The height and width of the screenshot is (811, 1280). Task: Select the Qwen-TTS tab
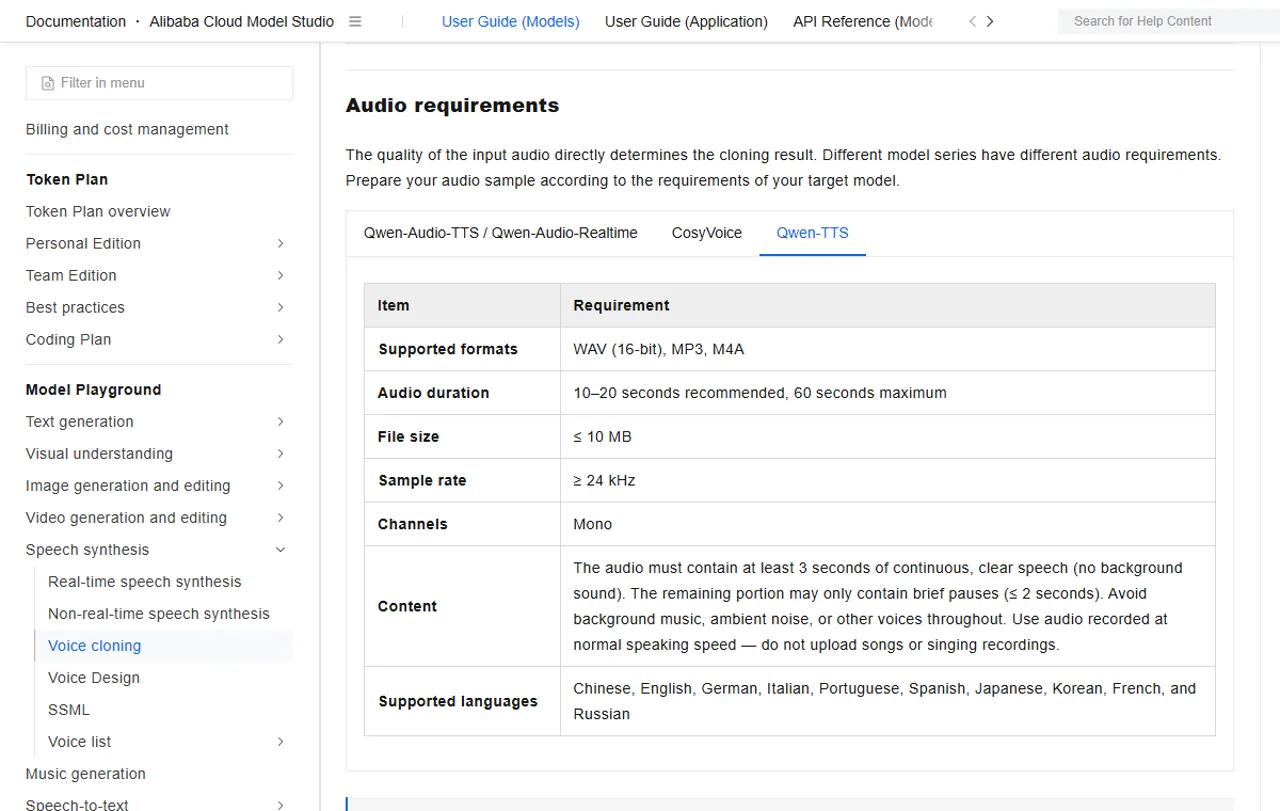[812, 232]
